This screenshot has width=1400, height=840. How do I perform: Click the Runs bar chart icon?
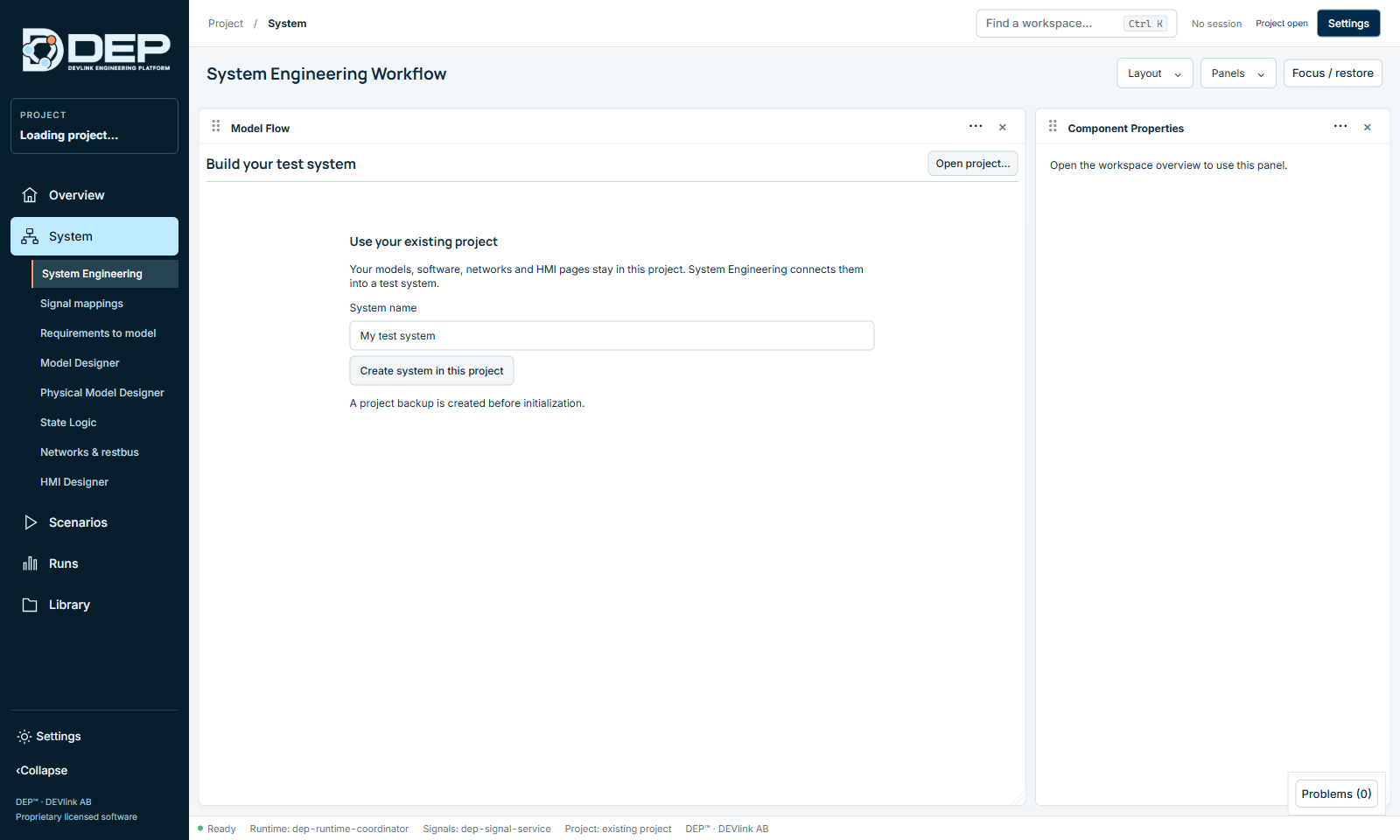tap(30, 563)
